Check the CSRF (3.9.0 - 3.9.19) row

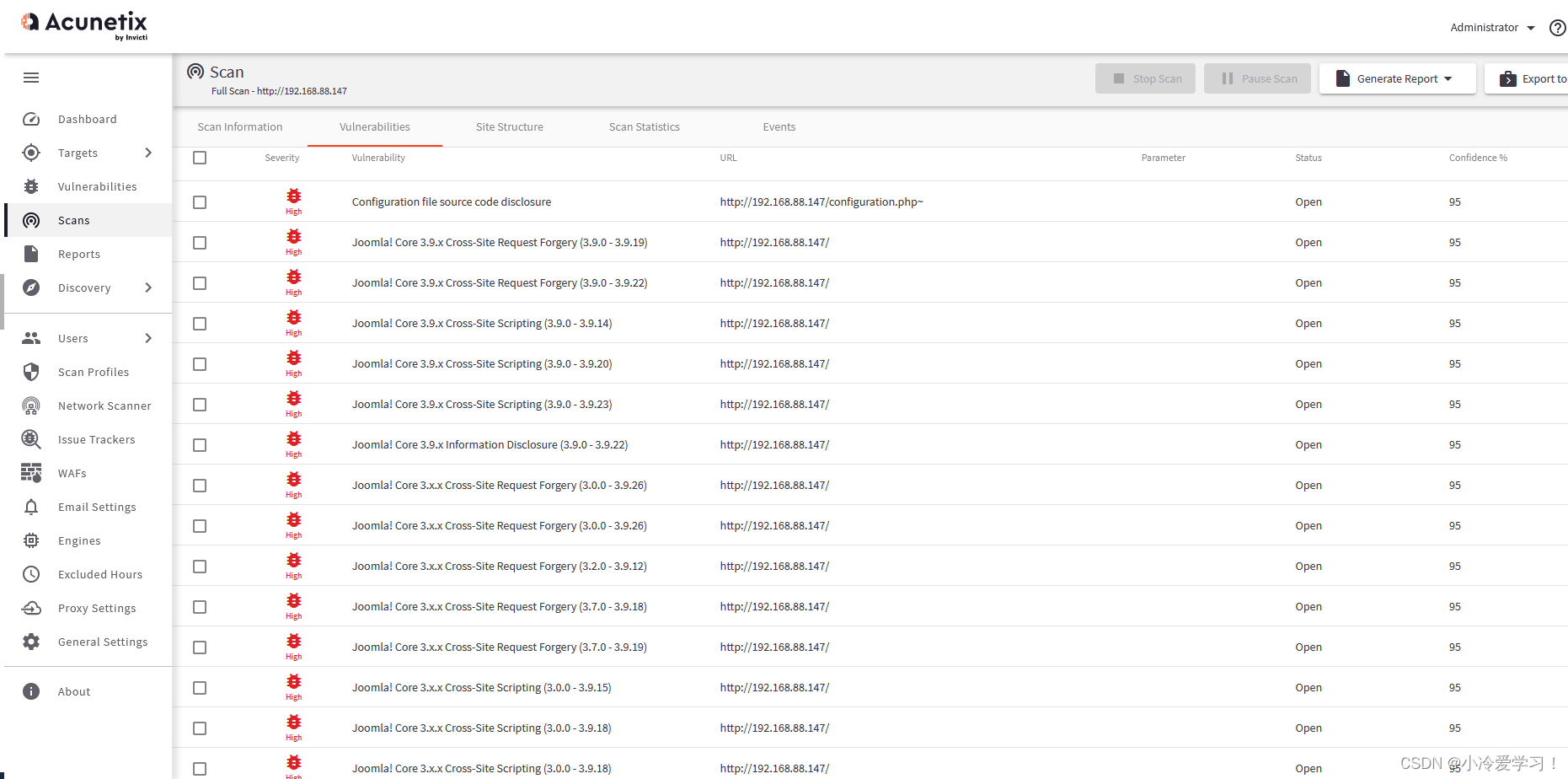pos(200,243)
